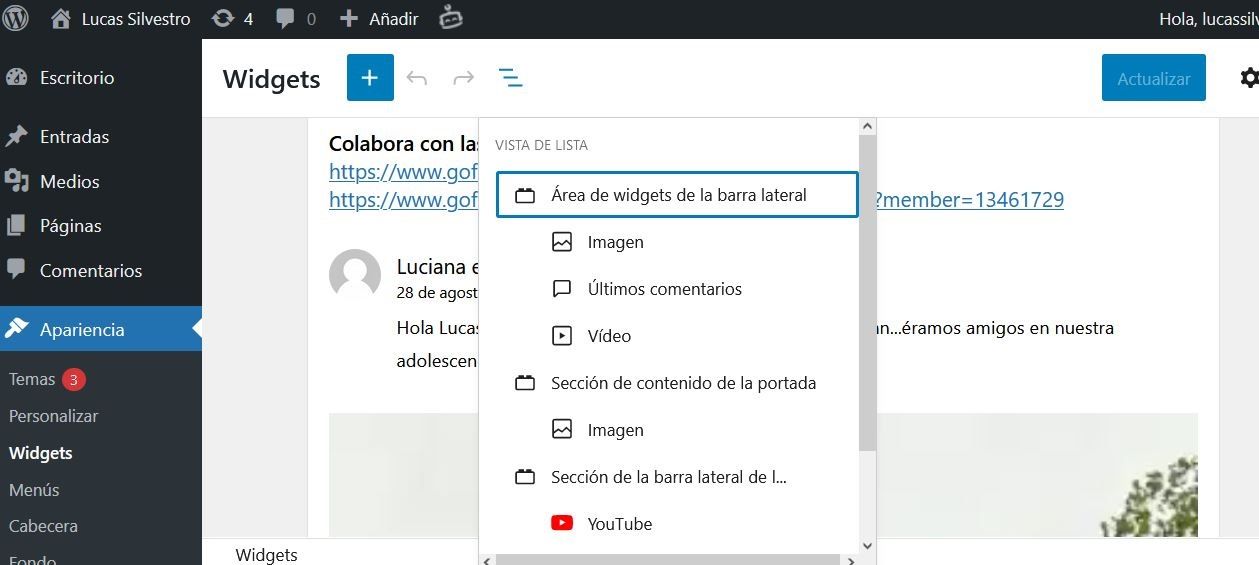Open Temas submenu item

click(32, 379)
